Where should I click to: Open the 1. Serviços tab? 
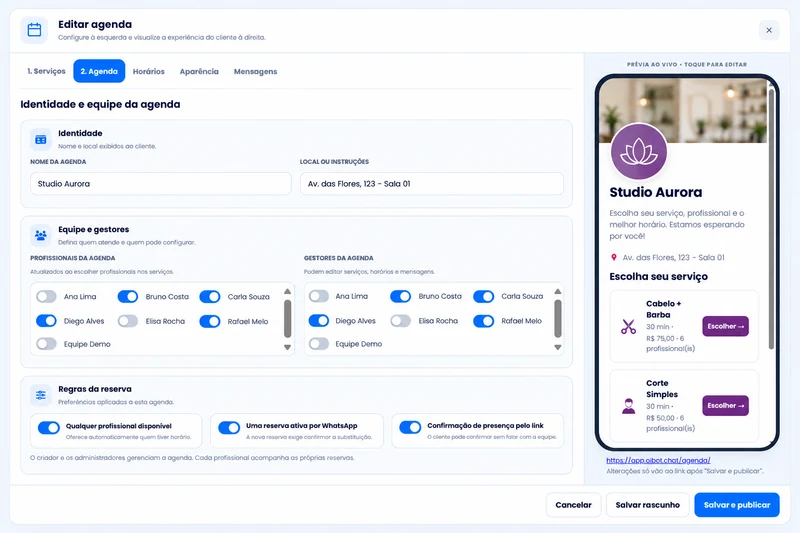[46, 71]
